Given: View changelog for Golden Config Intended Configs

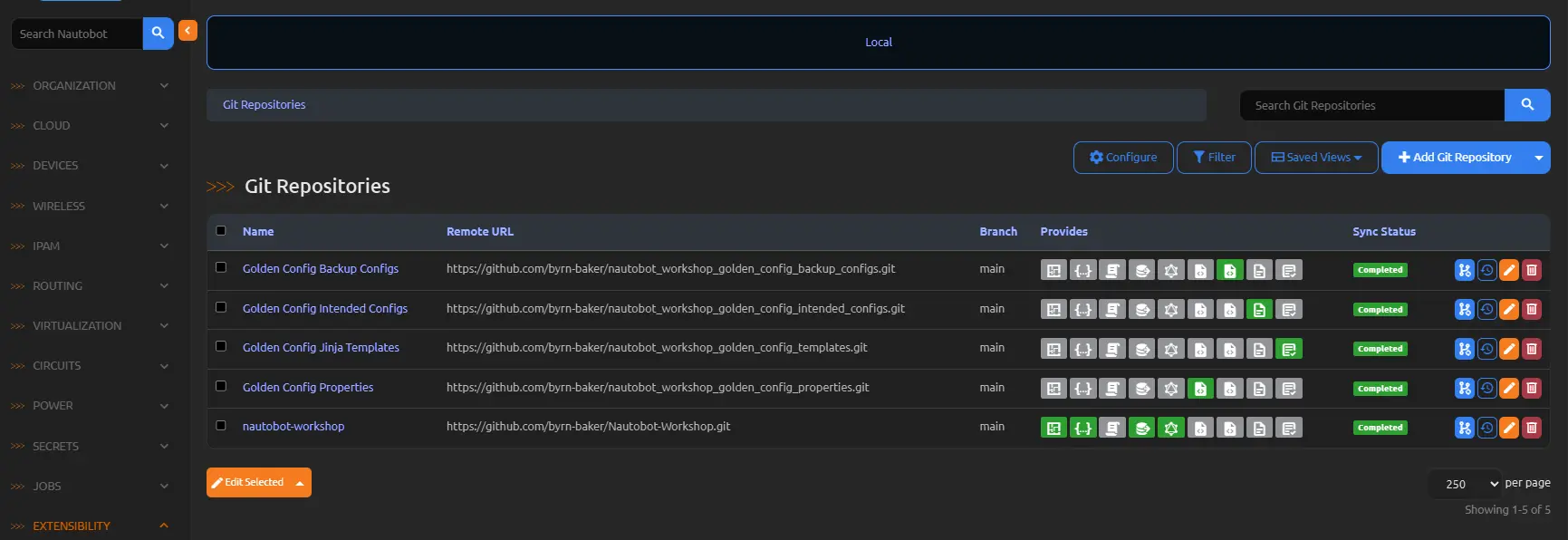Looking at the screenshot, I should [x=1486, y=309].
